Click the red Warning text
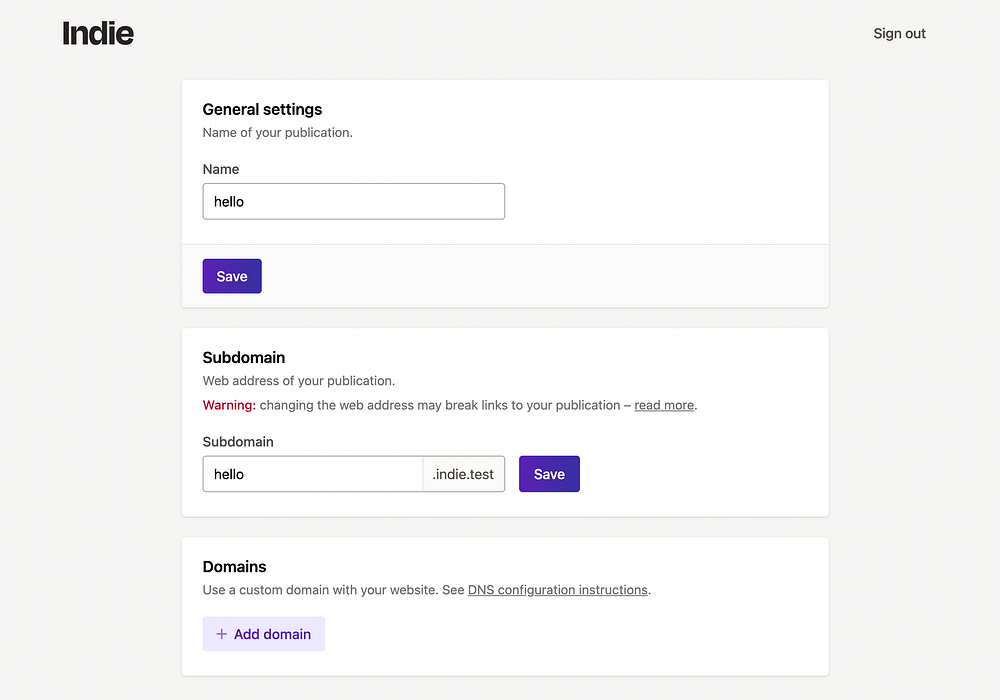 tap(229, 405)
